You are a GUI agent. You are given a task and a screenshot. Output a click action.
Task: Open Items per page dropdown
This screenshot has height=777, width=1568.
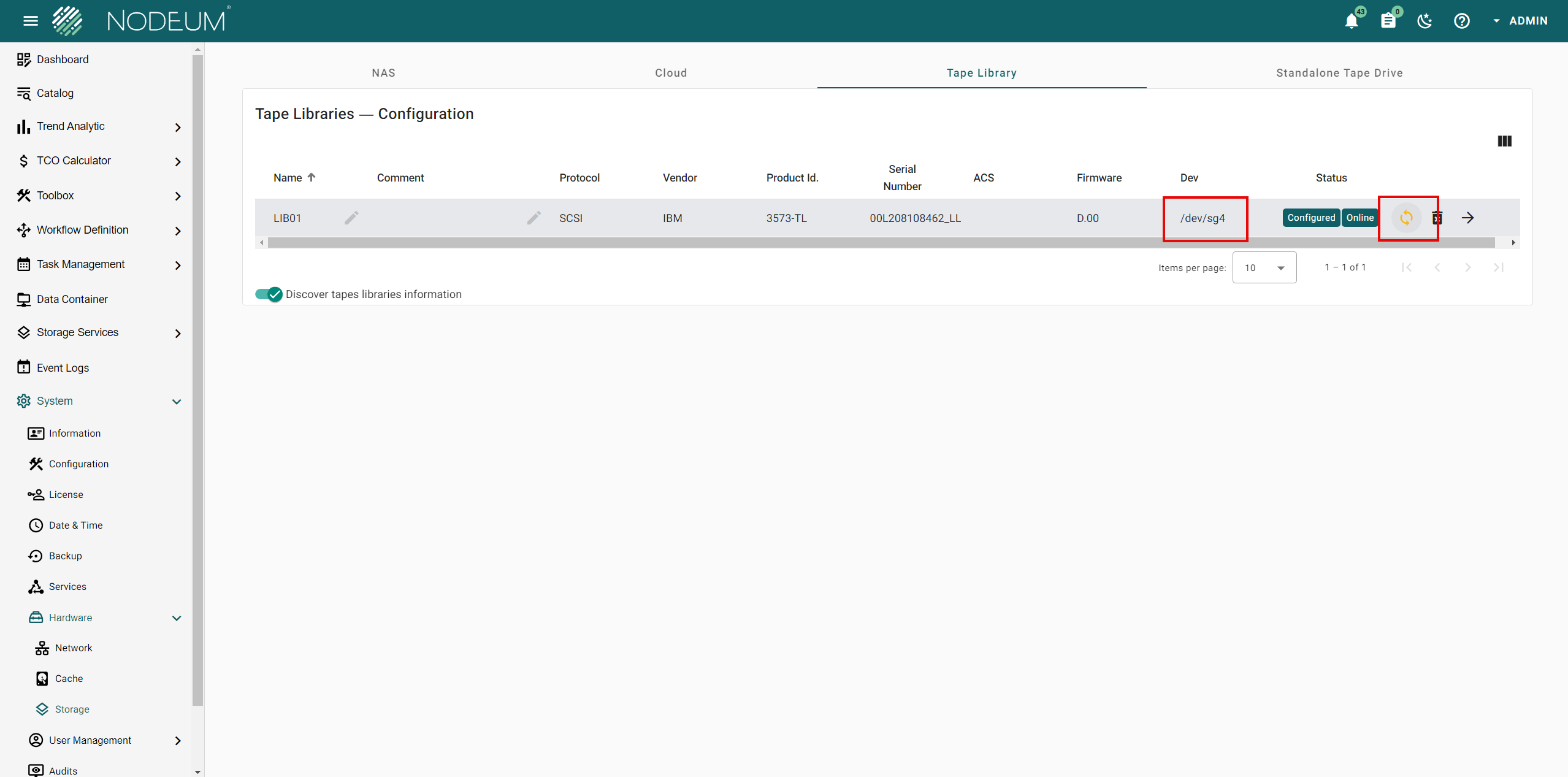(1264, 268)
